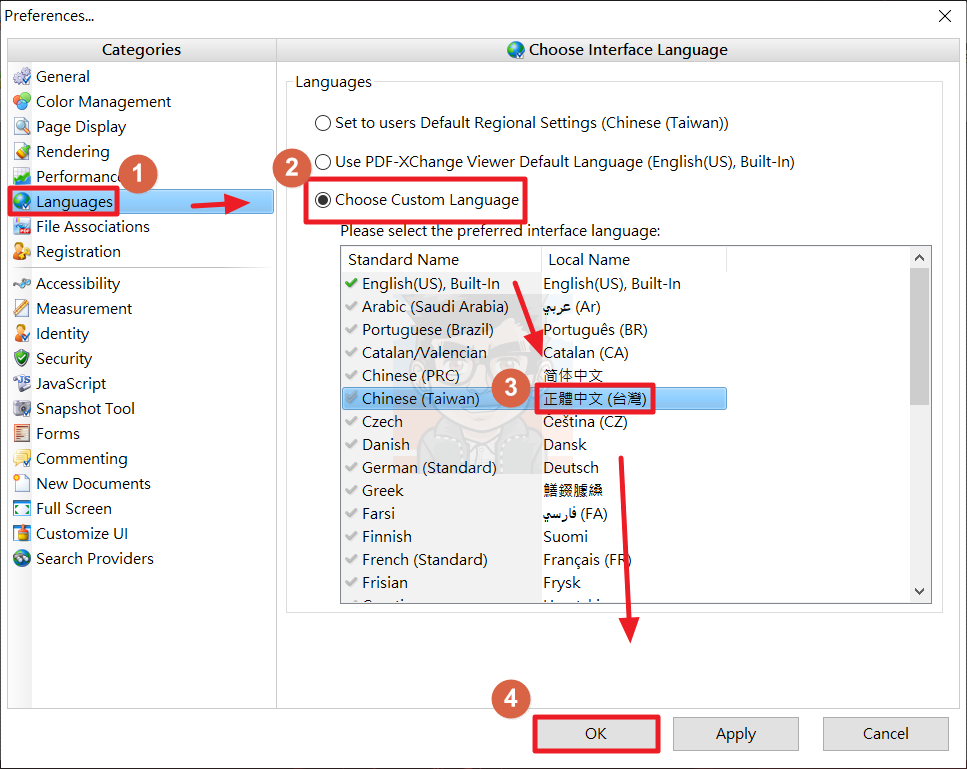Select Registration category icon
Screen dimensions: 967x769
click(22, 252)
